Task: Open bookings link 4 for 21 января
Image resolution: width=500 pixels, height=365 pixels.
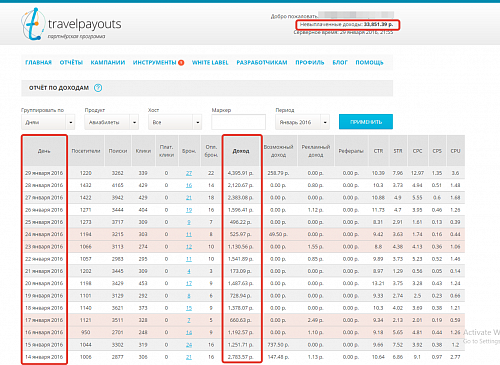Action: pyautogui.click(x=189, y=271)
